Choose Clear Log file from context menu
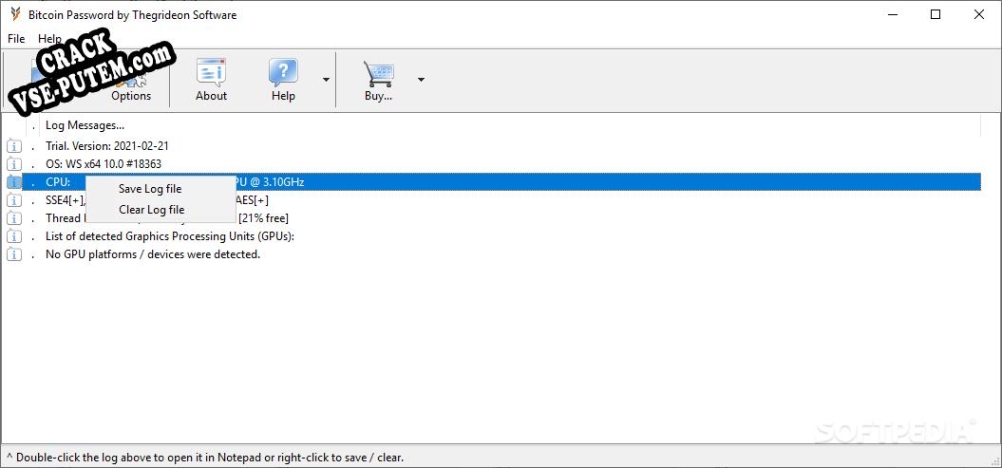 click(x=151, y=209)
